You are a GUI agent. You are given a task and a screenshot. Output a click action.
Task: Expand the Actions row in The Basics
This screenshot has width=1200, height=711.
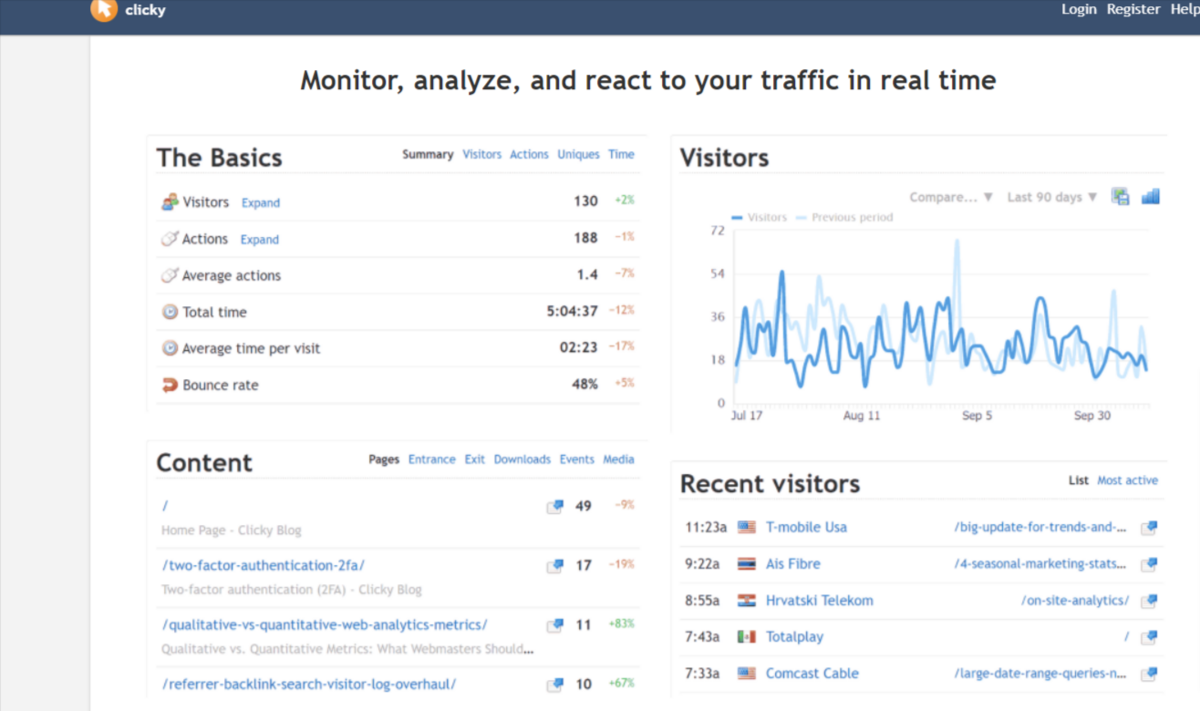pos(259,240)
